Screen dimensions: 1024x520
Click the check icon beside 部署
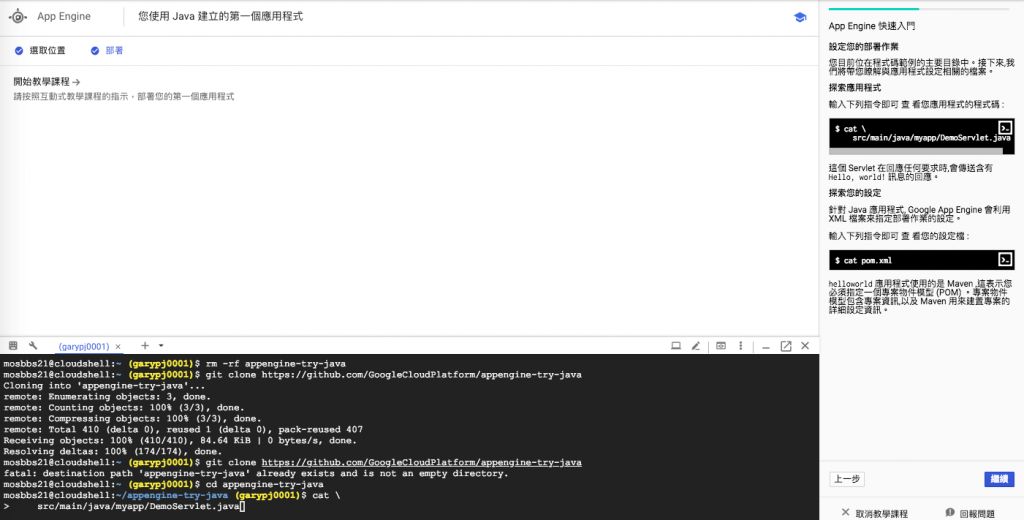(x=95, y=50)
